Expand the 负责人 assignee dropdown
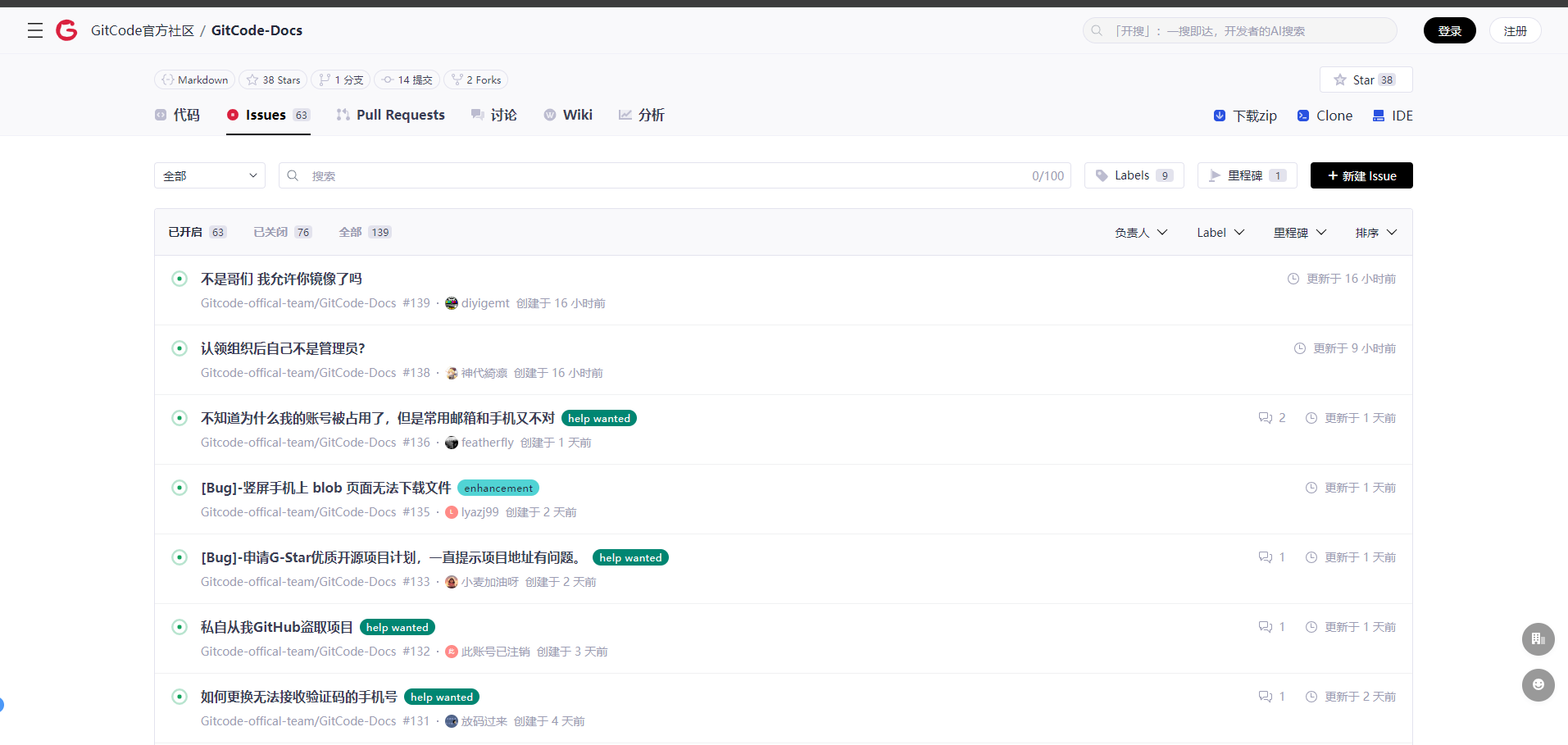This screenshot has height=745, width=1568. (1141, 233)
